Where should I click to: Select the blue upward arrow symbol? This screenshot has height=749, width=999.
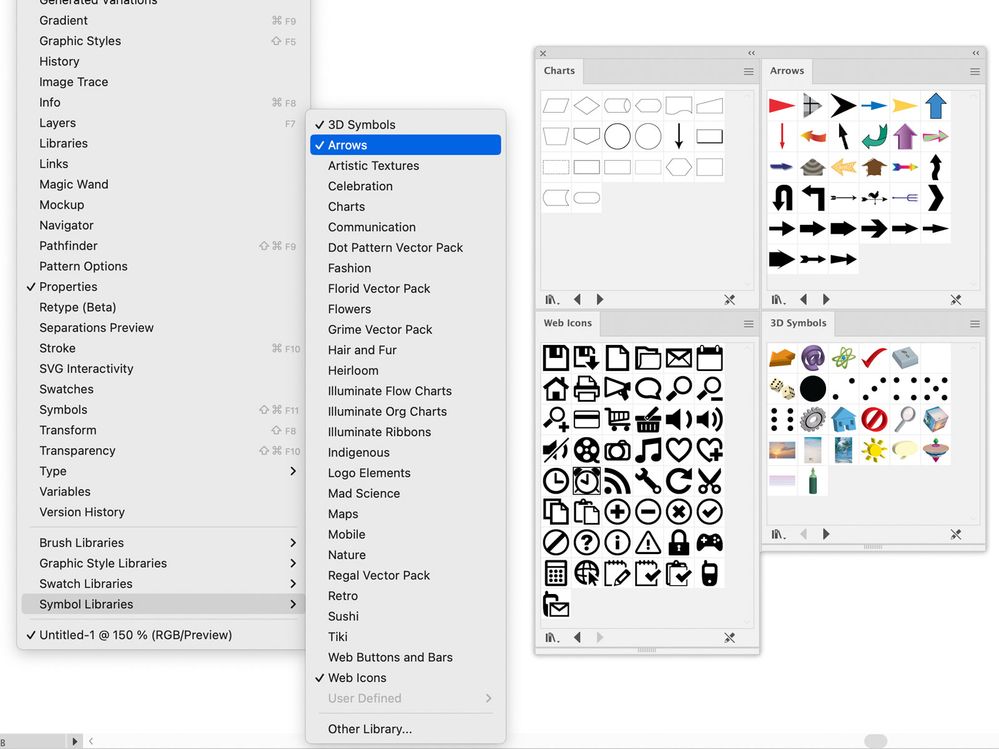[x=936, y=104]
